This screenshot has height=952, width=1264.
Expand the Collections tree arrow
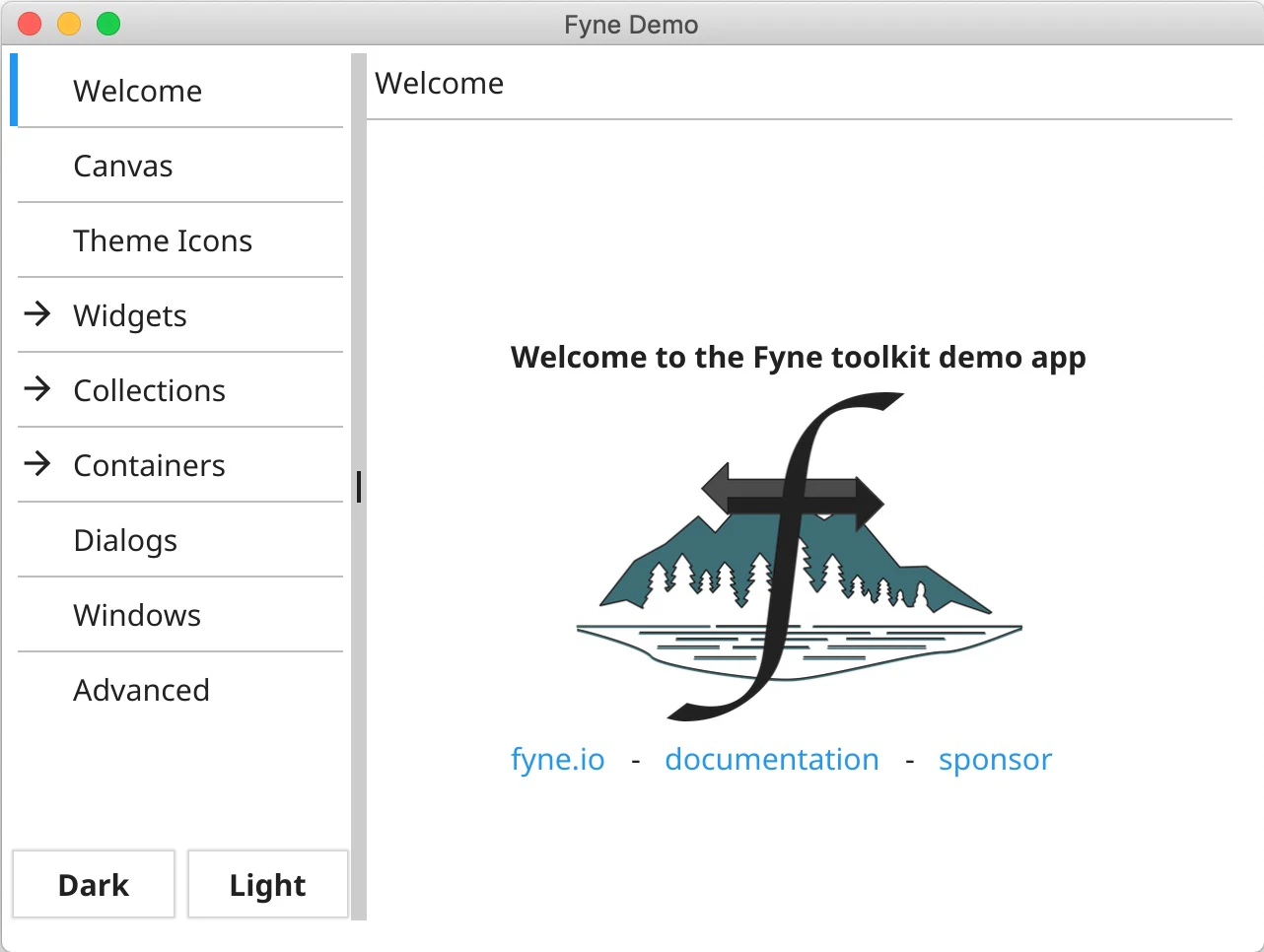click(x=37, y=389)
